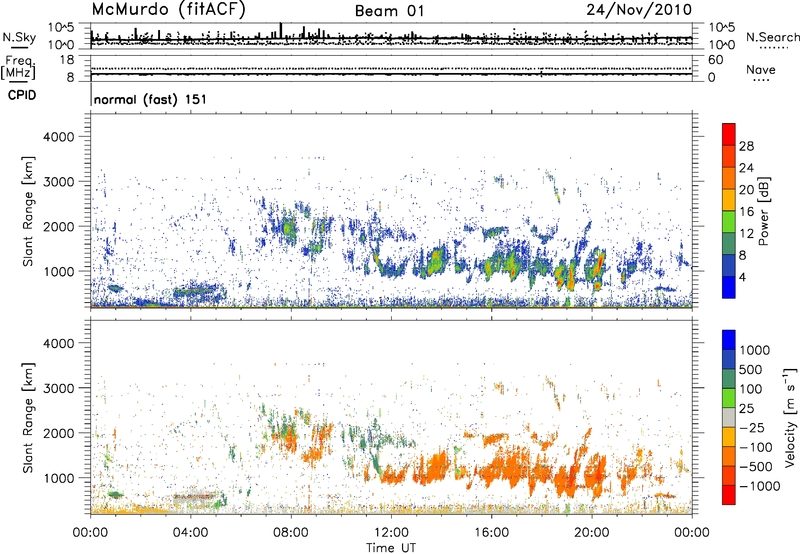Click the '-1000' tick on the velocity colorbar
800x554 pixels.
coord(759,486)
